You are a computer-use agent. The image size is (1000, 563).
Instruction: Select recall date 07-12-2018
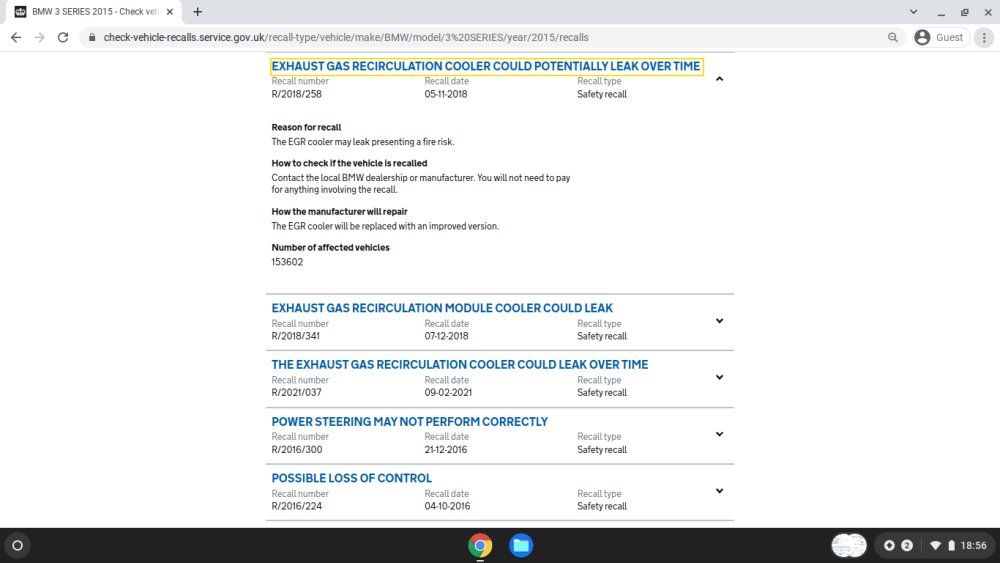tap(446, 336)
